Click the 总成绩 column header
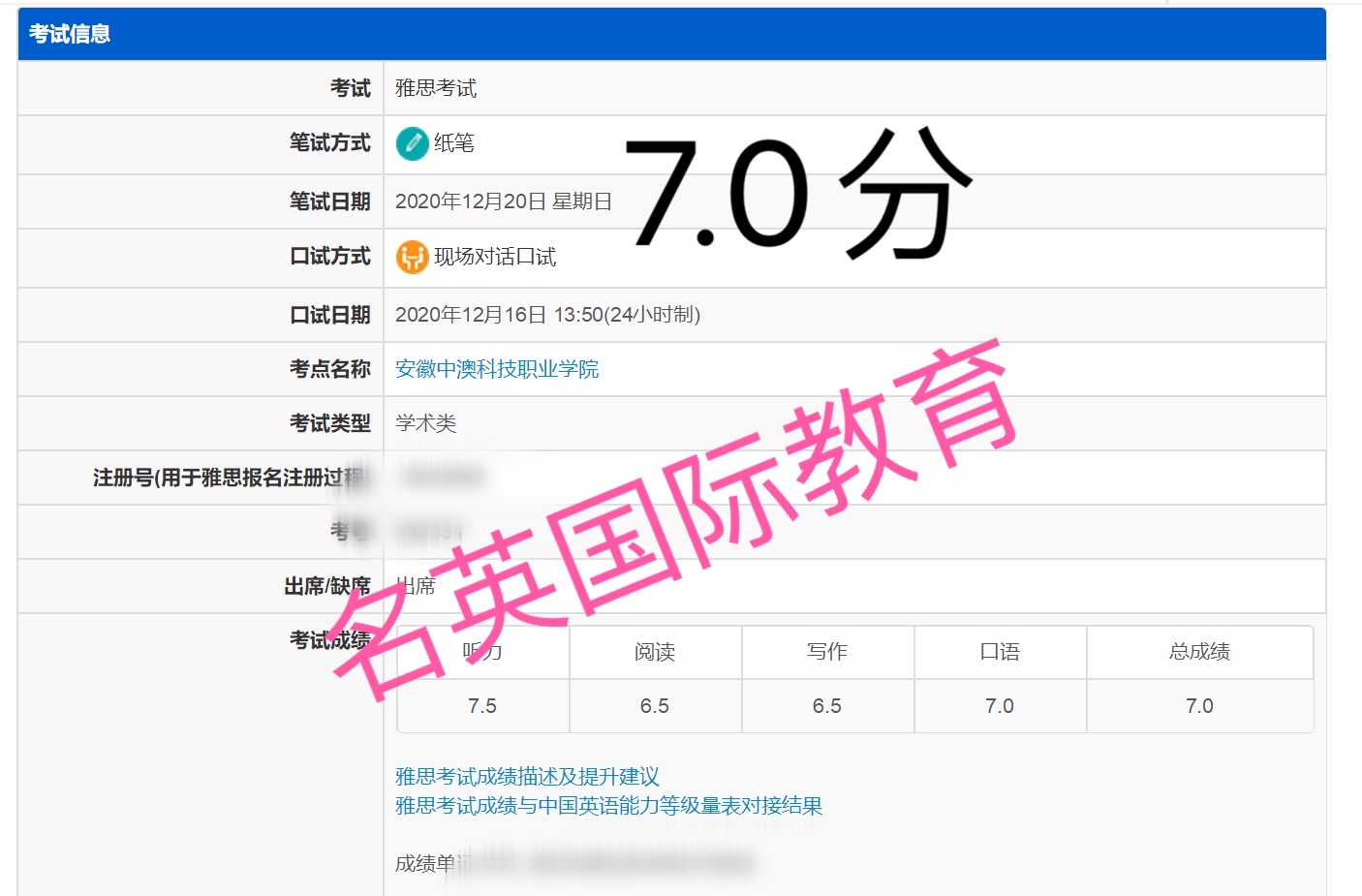 pyautogui.click(x=1199, y=652)
